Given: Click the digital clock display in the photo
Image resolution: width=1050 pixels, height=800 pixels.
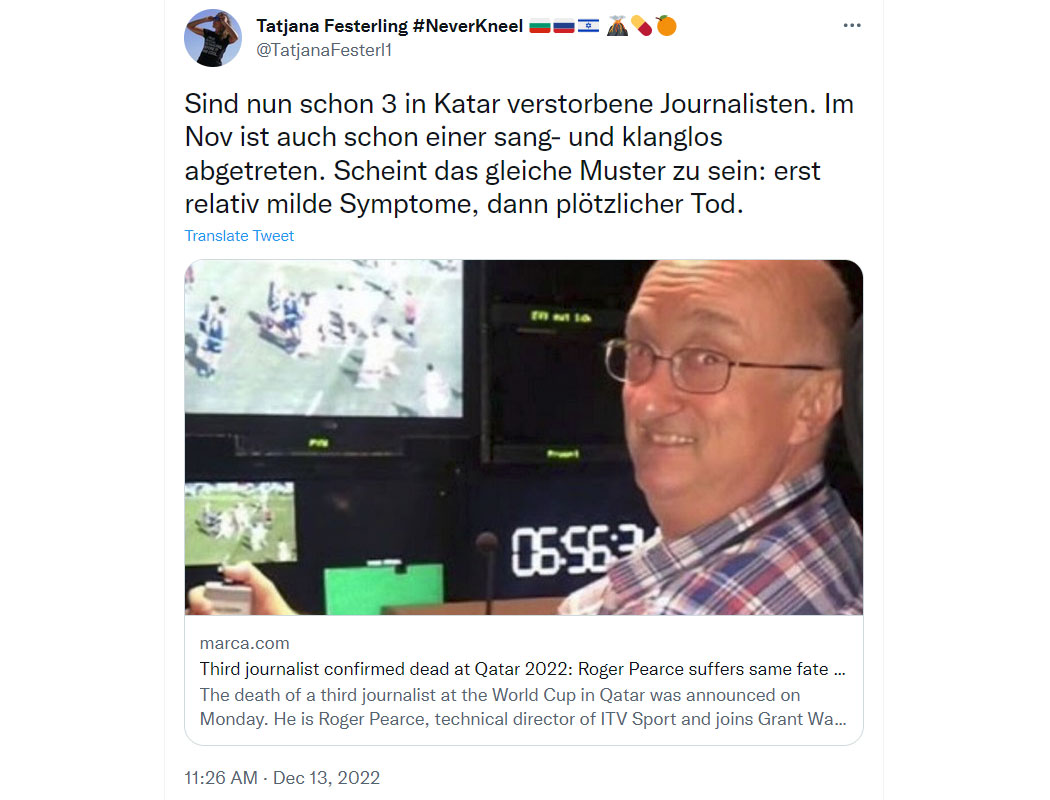Looking at the screenshot, I should (576, 550).
